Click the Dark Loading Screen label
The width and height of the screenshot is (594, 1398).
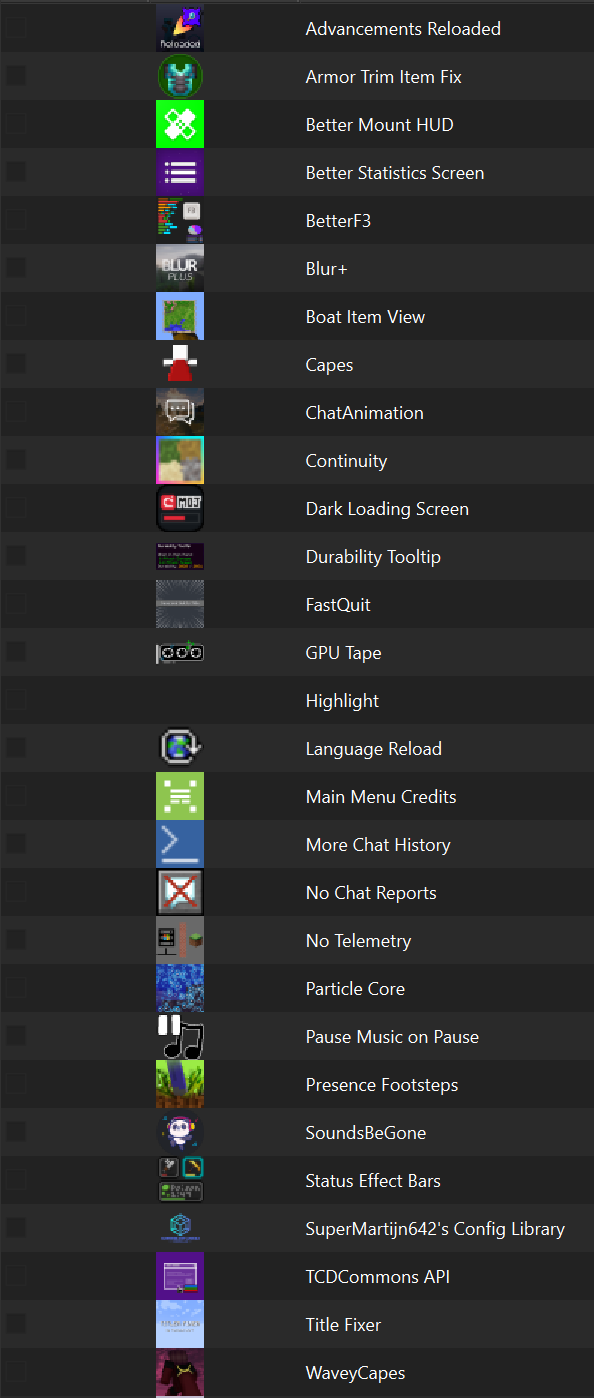coord(387,509)
